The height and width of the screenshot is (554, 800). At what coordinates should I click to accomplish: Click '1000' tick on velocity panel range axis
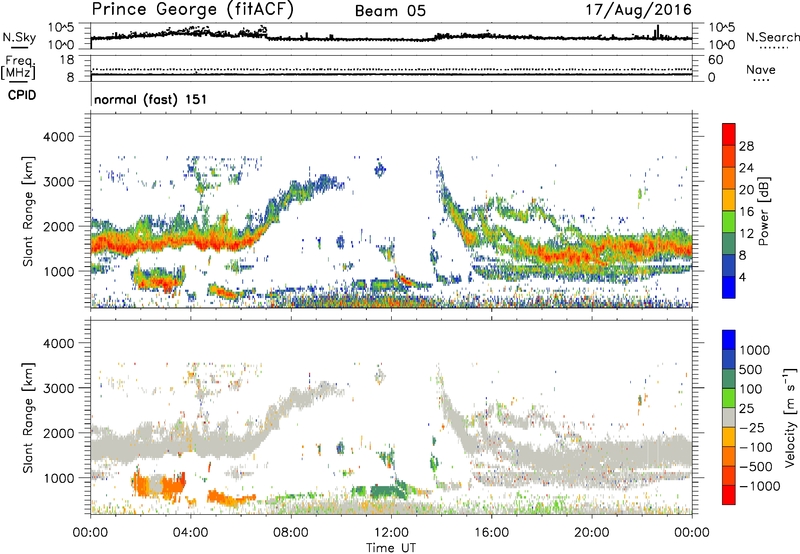(59, 478)
